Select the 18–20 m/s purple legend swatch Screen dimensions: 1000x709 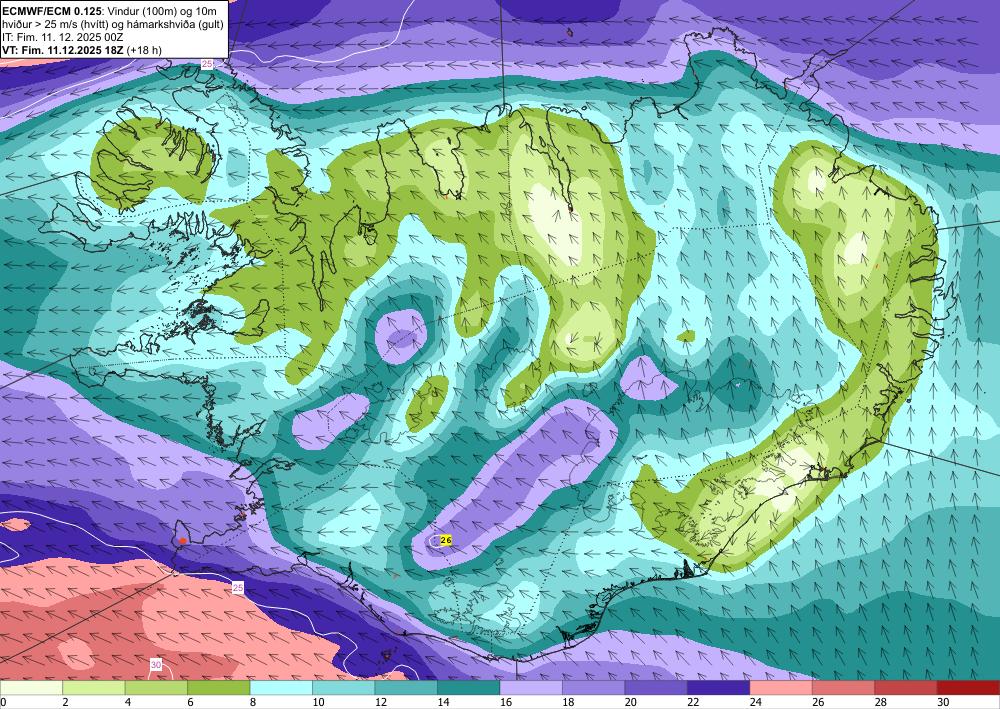pyautogui.click(x=594, y=688)
